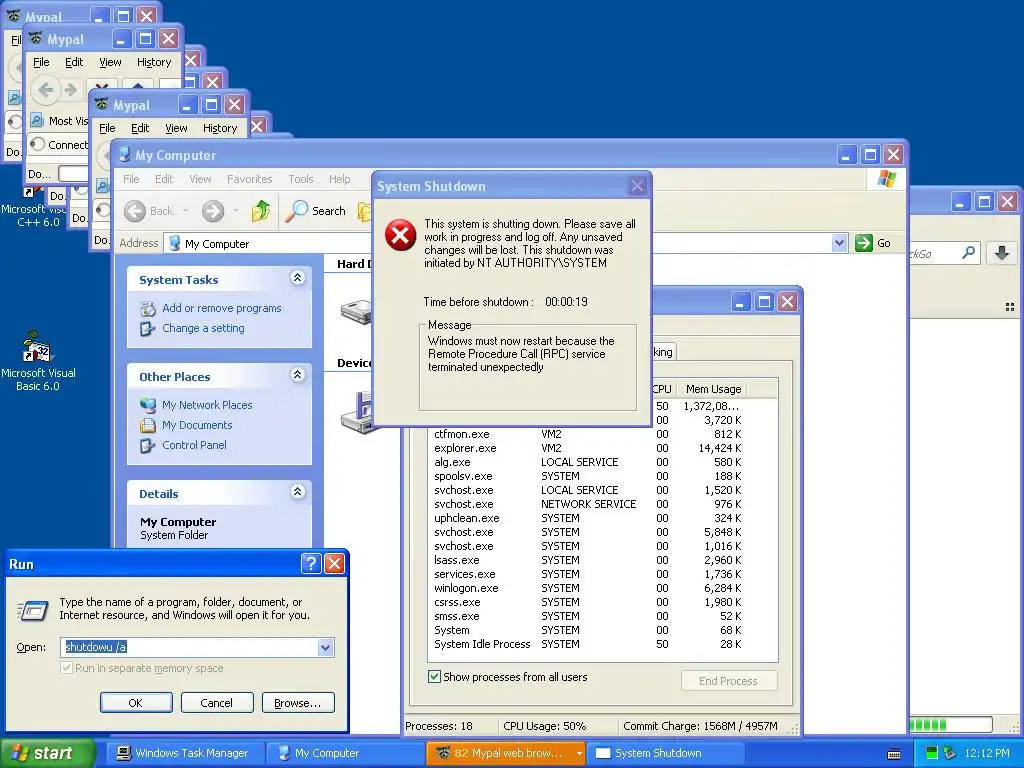Click the safely-remove-hardware tray icon
1024x768 pixels.
(x=950, y=753)
